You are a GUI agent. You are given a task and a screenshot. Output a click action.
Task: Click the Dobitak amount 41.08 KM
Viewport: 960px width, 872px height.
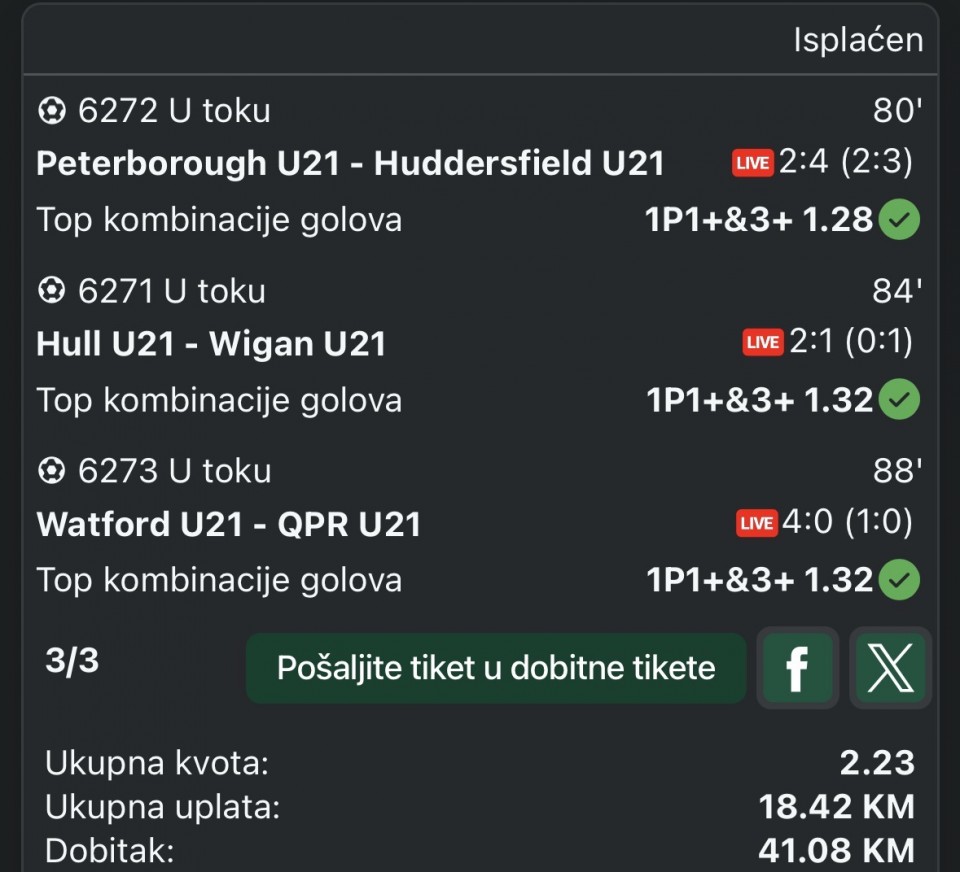click(836, 850)
